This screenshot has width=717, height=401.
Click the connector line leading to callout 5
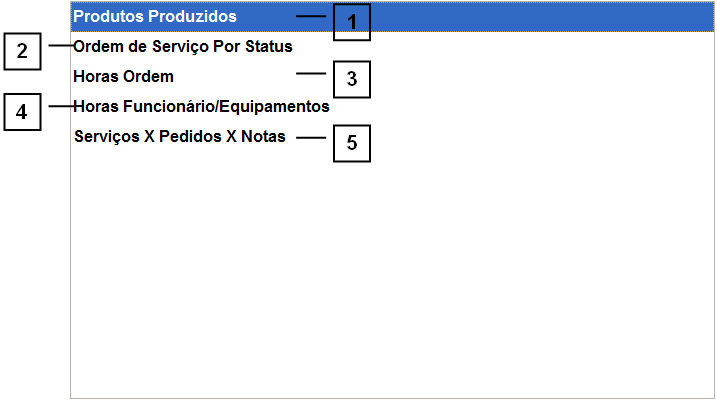[x=311, y=138]
